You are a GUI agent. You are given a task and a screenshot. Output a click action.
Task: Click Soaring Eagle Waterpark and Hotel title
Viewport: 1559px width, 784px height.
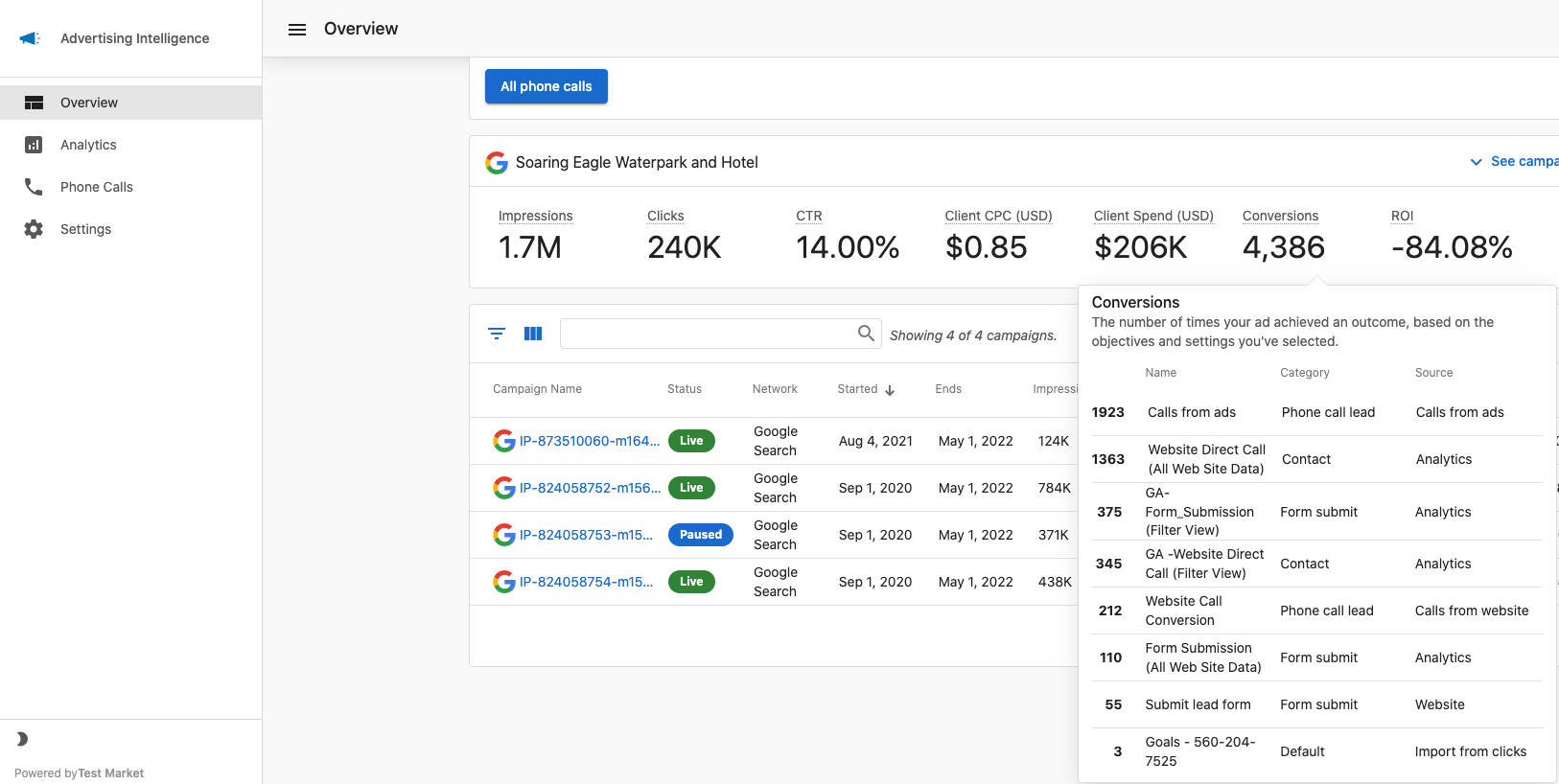pos(637,163)
